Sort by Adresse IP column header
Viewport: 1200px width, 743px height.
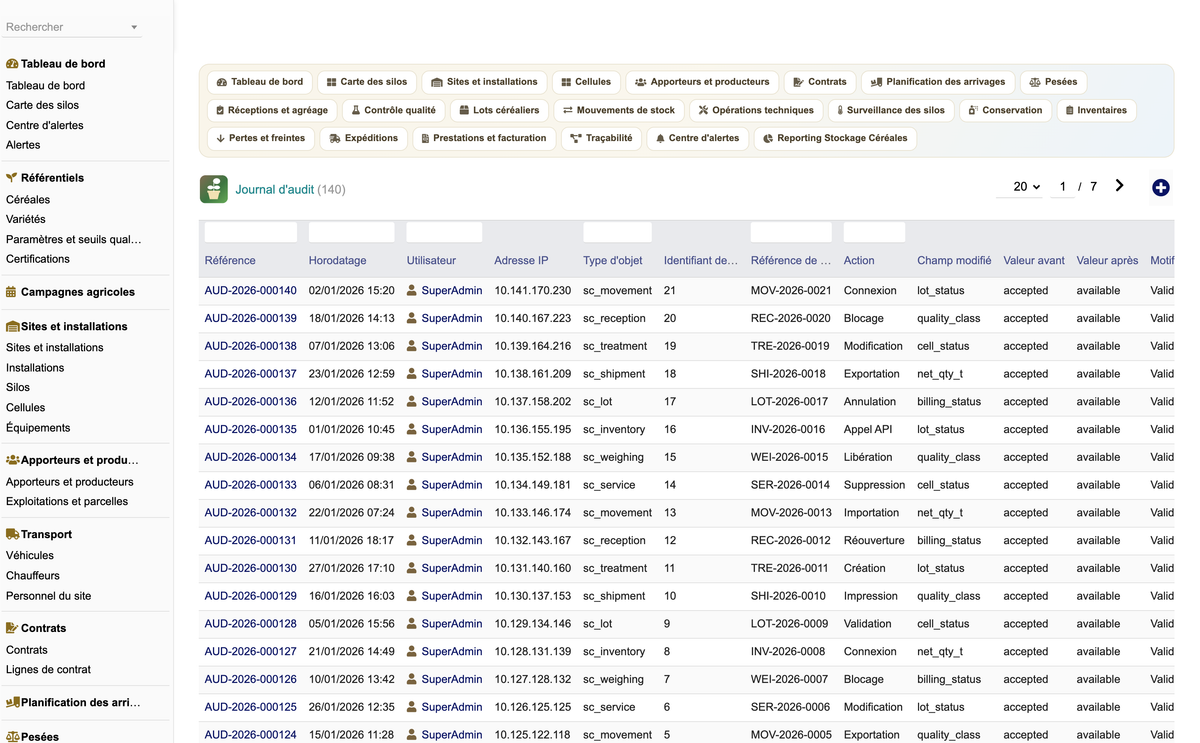click(x=521, y=260)
